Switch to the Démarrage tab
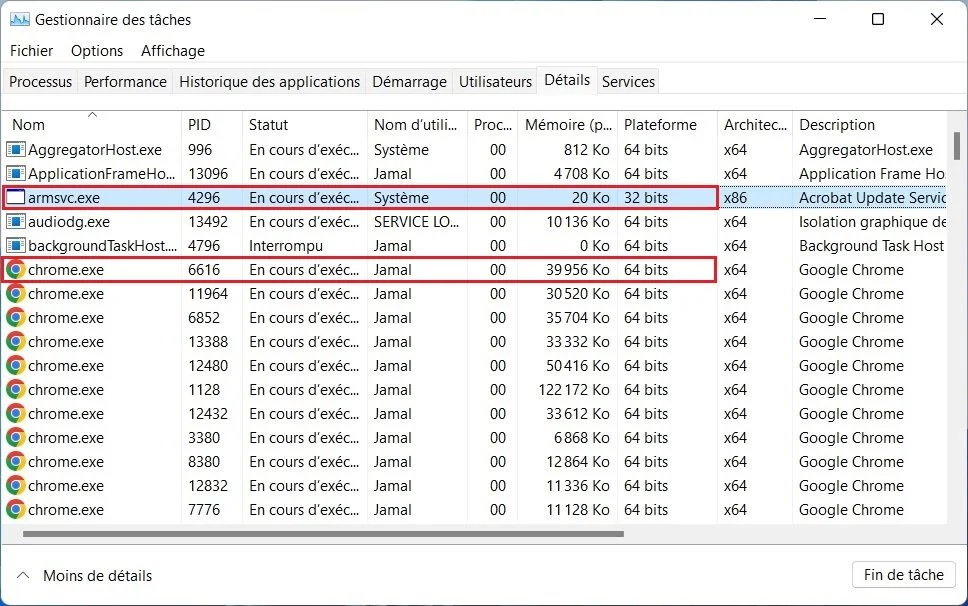This screenshot has height=606, width=968. point(409,81)
